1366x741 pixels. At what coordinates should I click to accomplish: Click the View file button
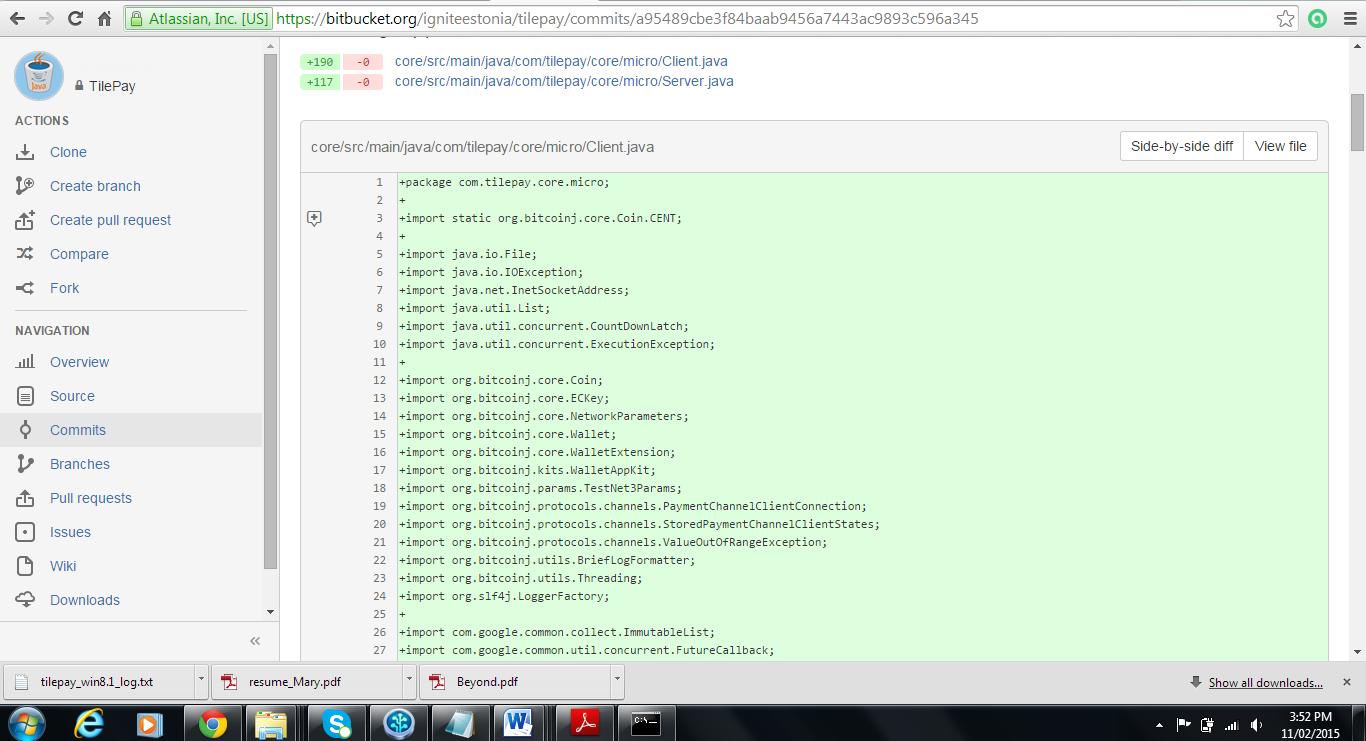pyautogui.click(x=1281, y=146)
